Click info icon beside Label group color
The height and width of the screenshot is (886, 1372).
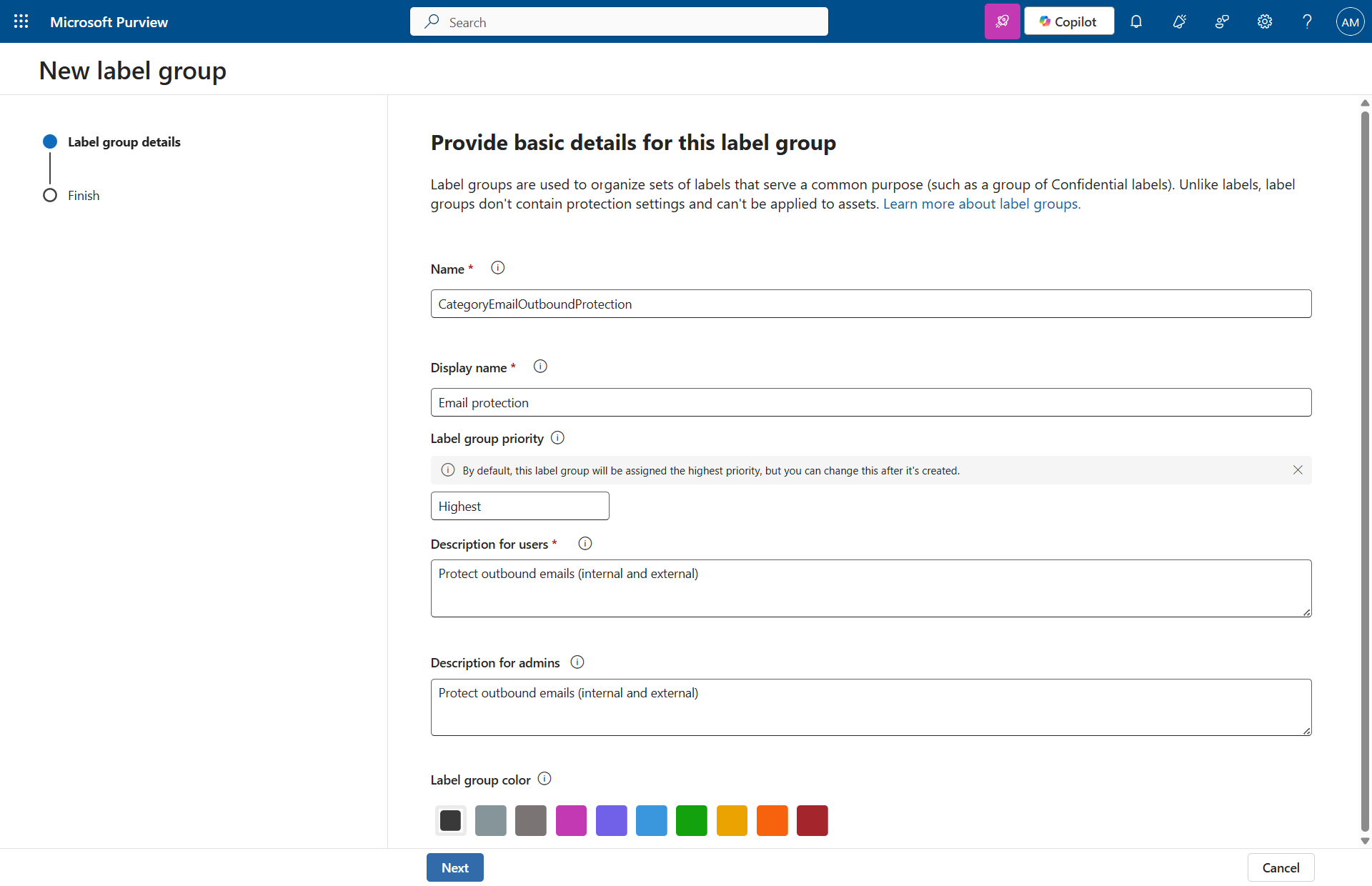click(545, 779)
